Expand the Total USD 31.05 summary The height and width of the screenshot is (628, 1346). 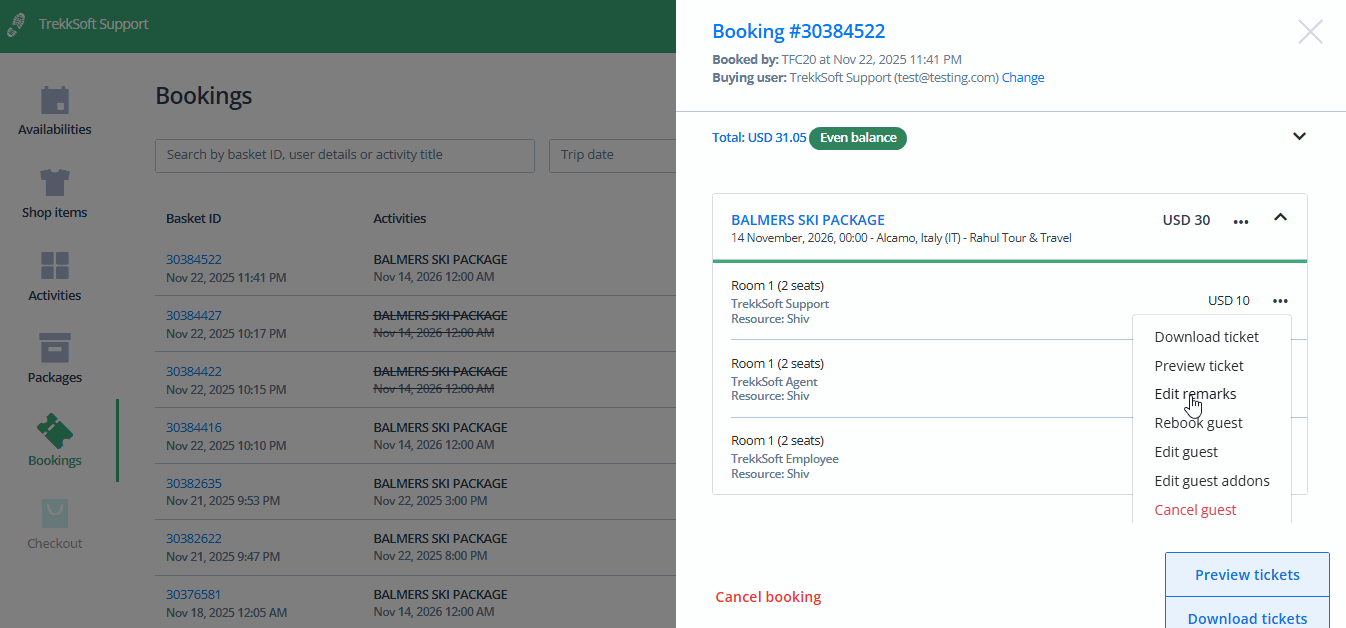[x=1299, y=135]
